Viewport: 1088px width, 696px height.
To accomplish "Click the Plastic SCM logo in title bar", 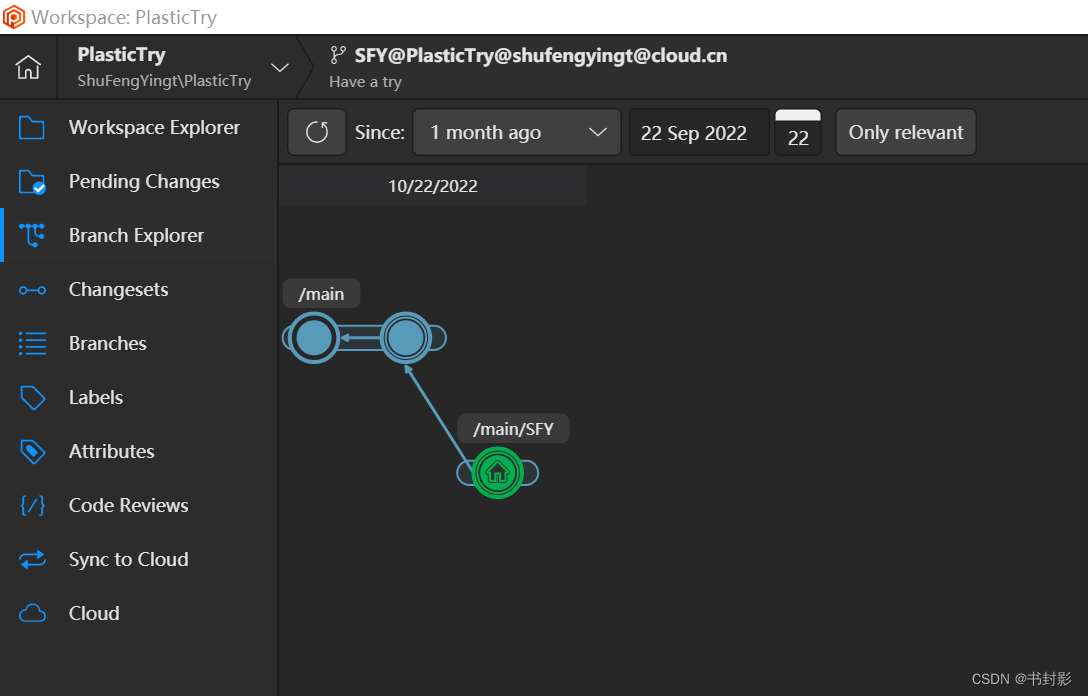I will click(x=14, y=17).
